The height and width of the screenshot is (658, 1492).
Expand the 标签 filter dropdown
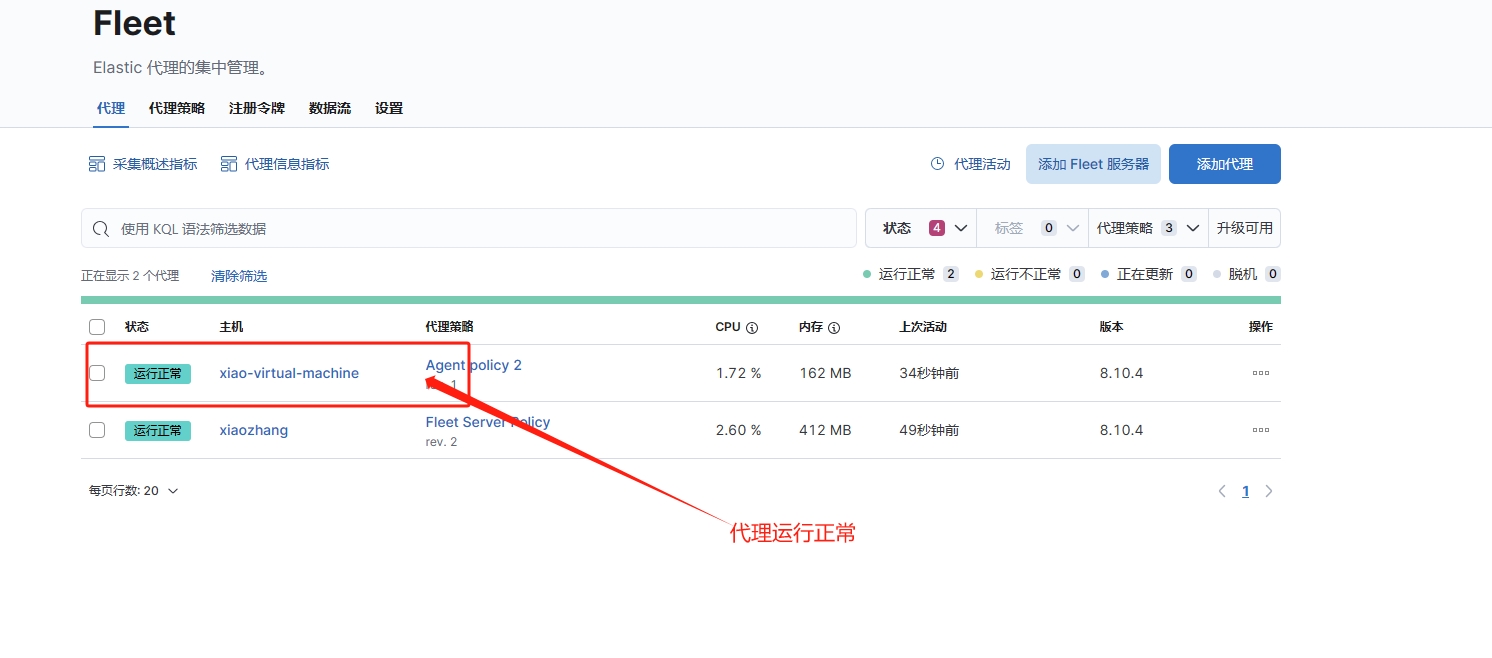tap(1032, 228)
